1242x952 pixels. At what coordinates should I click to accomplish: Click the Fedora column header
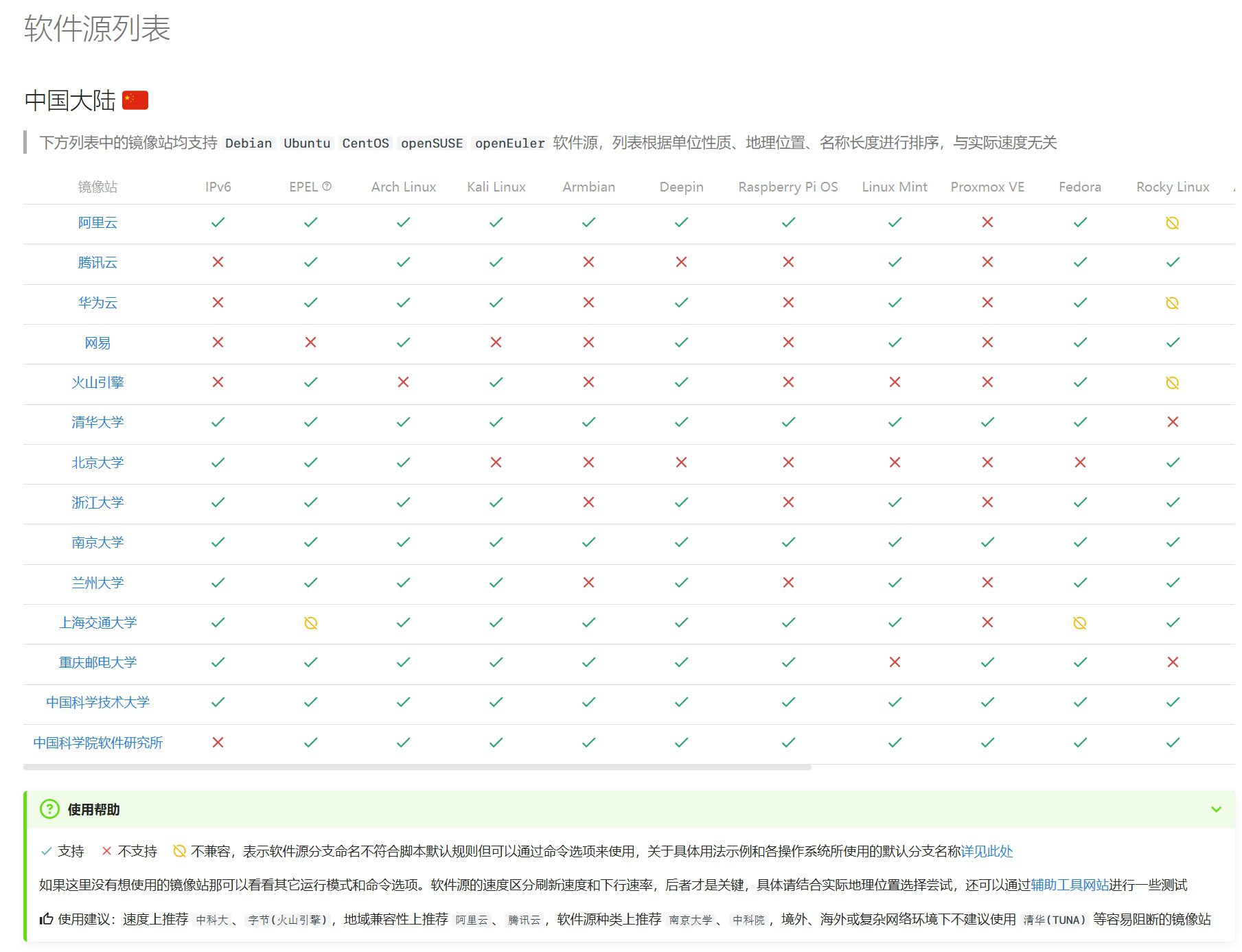coord(1080,187)
